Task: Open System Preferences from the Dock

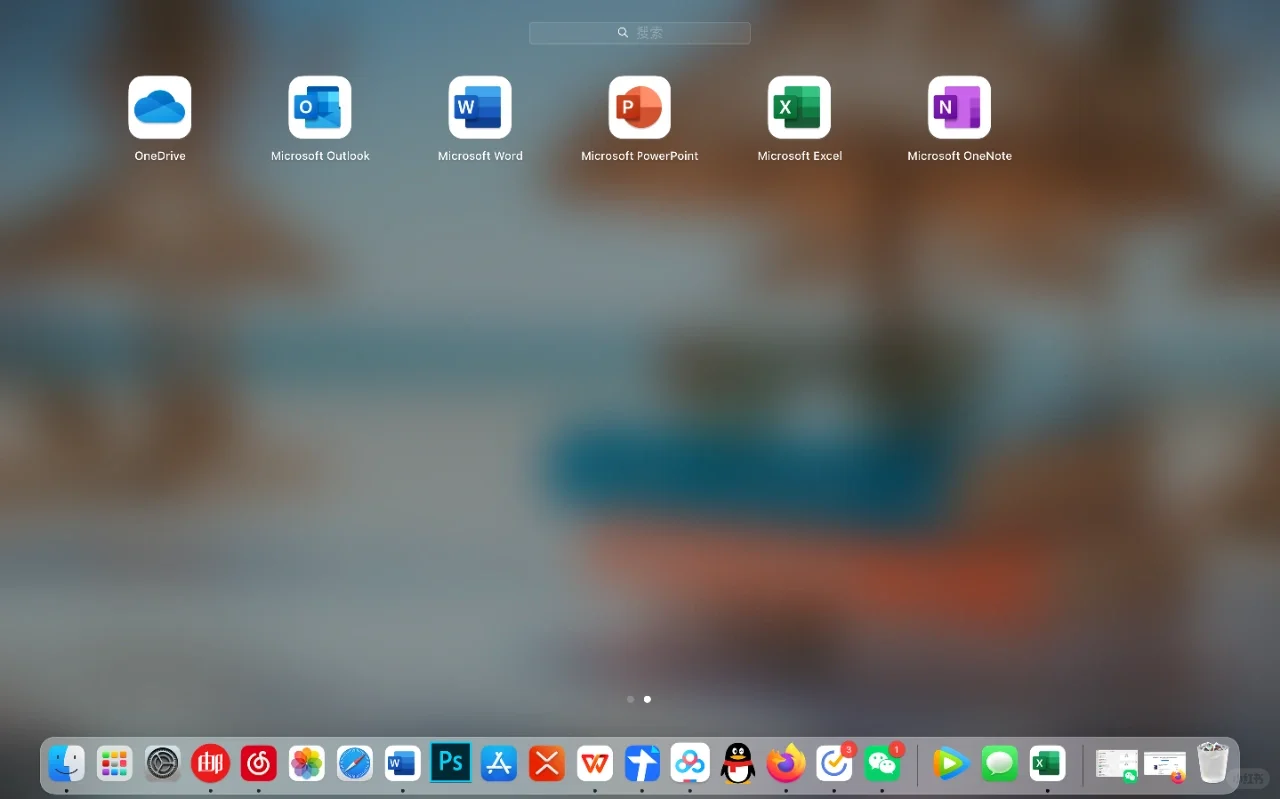Action: click(162, 763)
